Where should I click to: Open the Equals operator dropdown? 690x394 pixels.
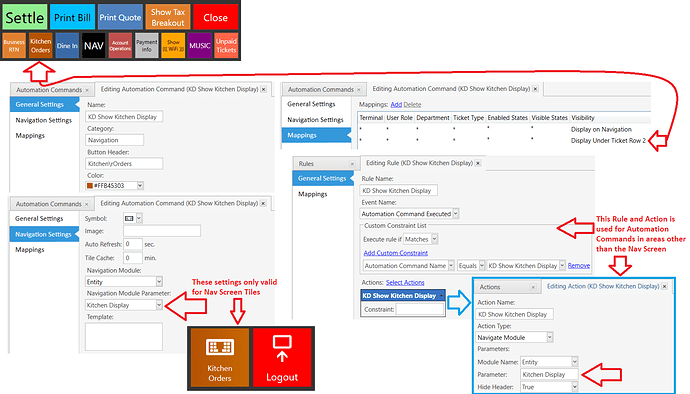pos(482,265)
